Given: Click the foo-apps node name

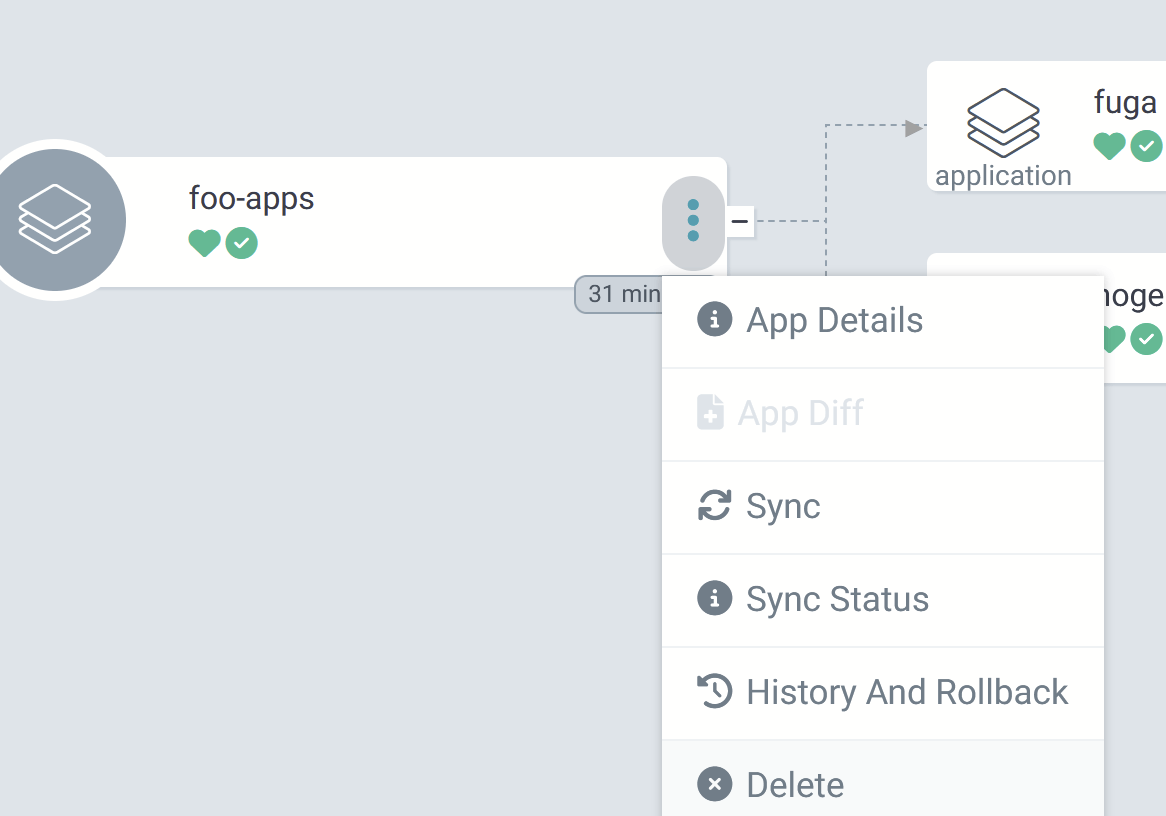Looking at the screenshot, I should coord(251,198).
